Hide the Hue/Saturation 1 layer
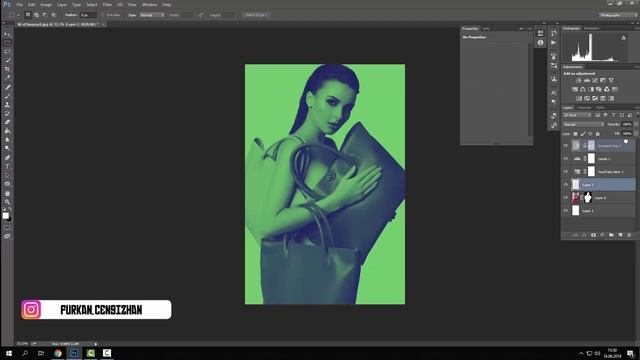640x360 pixels. 566,172
